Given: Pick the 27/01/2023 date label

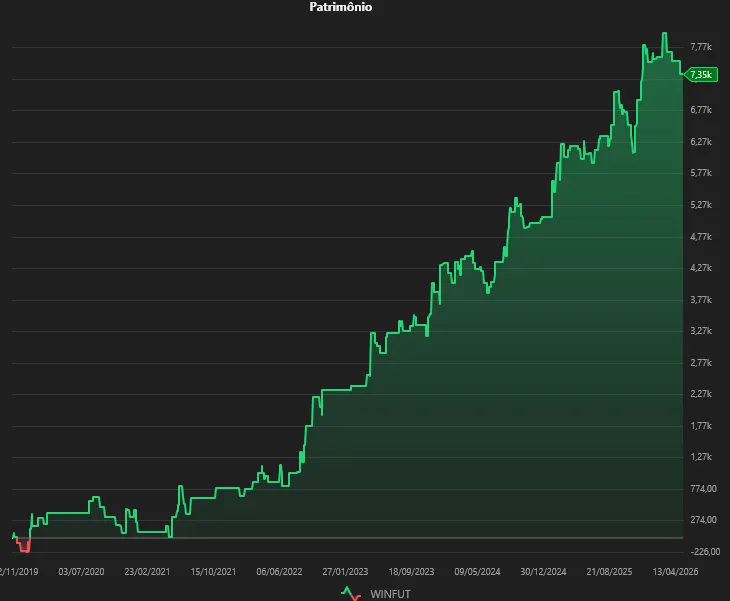Looking at the screenshot, I should 345,572.
